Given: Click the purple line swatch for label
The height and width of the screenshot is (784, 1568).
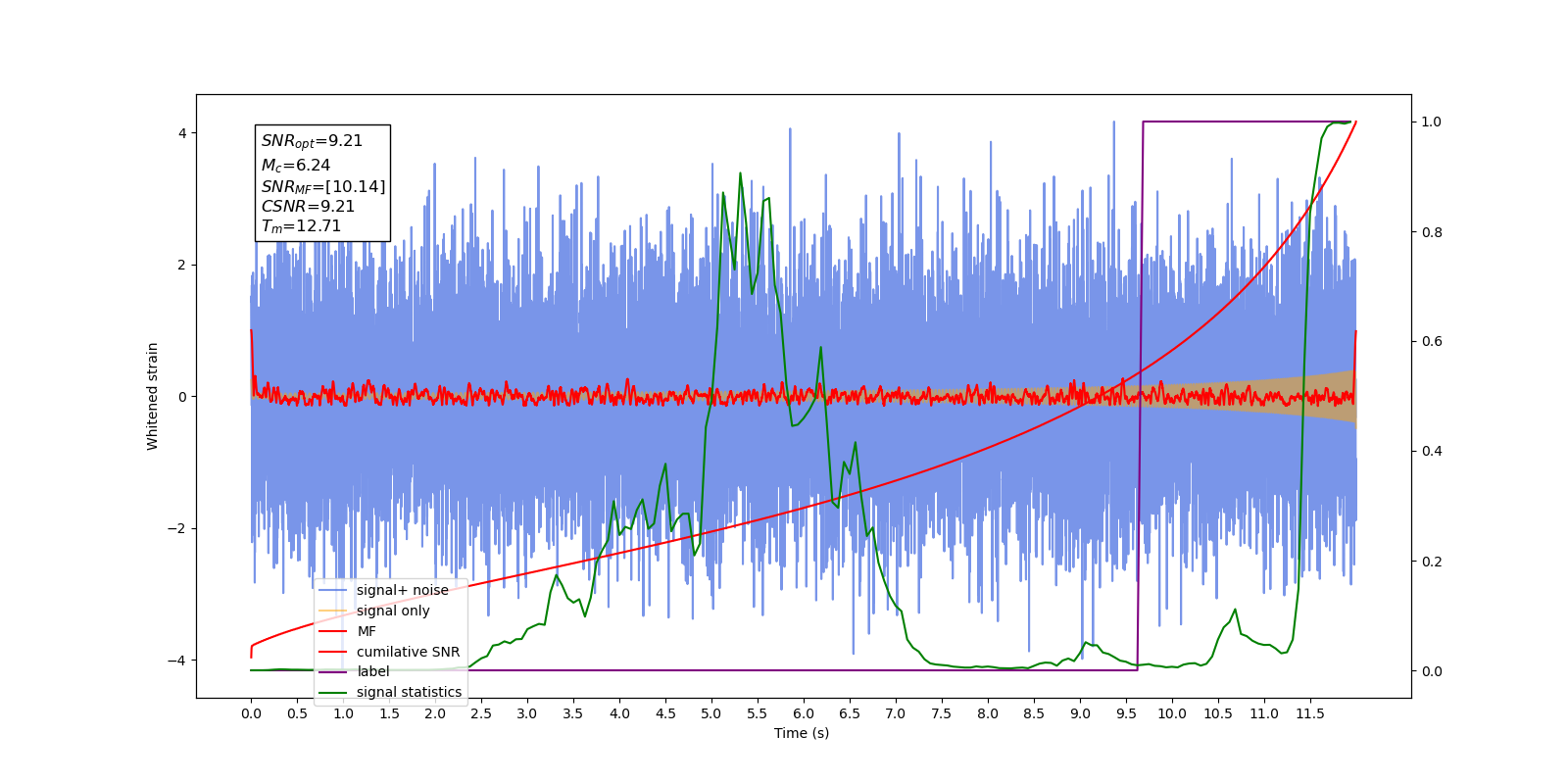Looking at the screenshot, I should [333, 671].
